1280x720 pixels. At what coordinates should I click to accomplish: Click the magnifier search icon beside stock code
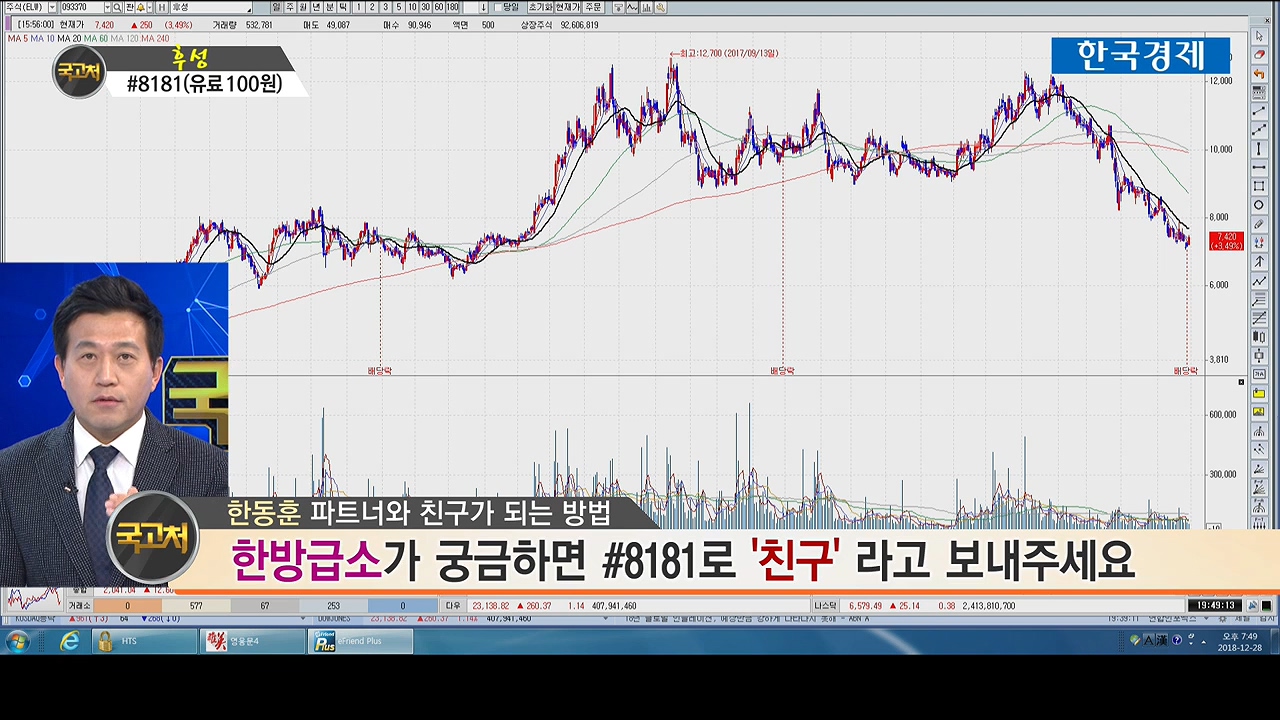click(118, 8)
